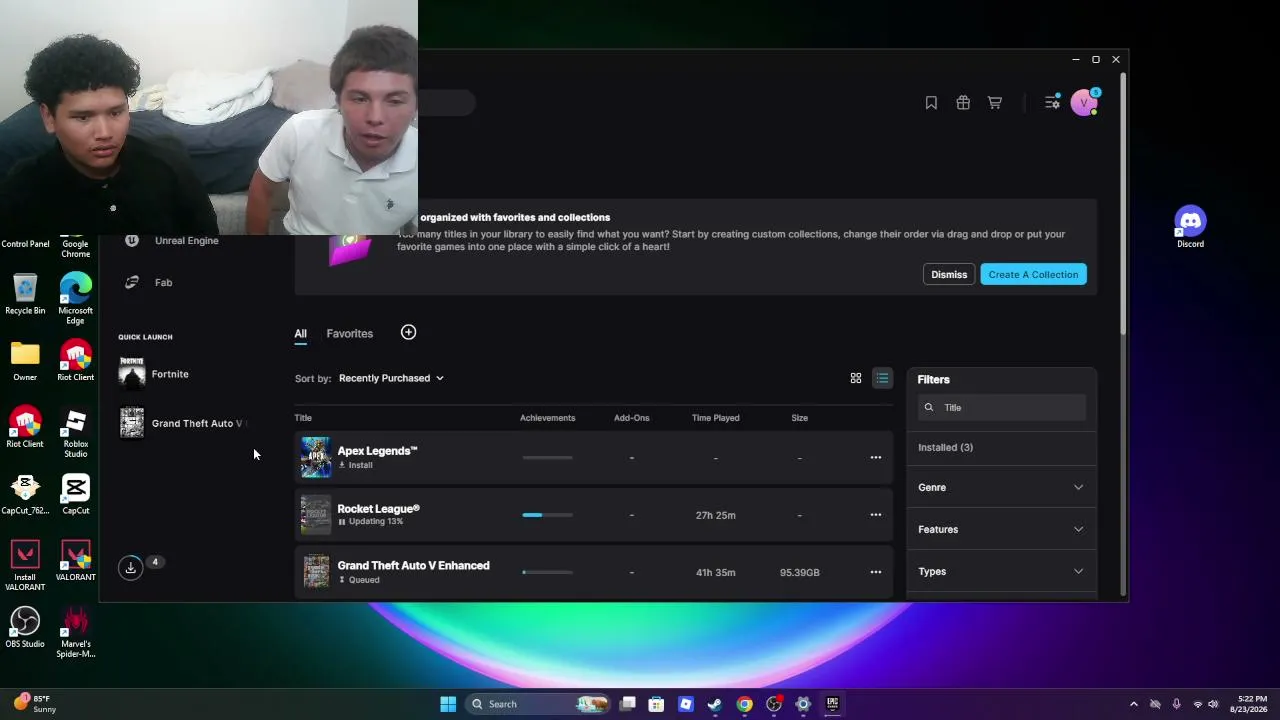
Task: Click the Rocket League achievements progress bar
Action: [547, 515]
